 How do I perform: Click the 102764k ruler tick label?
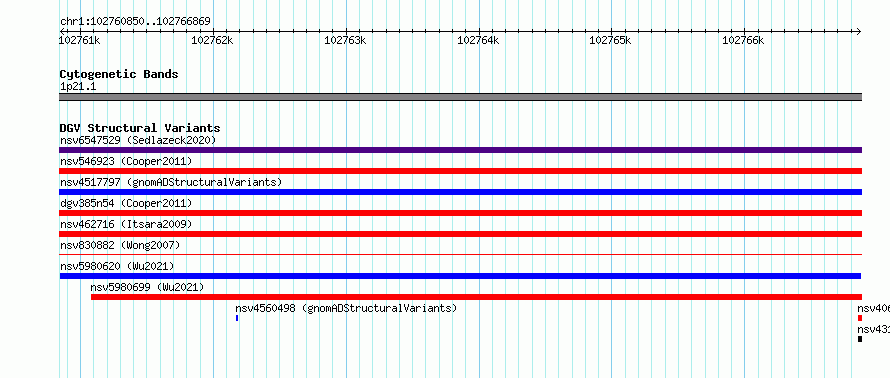(x=478, y=40)
